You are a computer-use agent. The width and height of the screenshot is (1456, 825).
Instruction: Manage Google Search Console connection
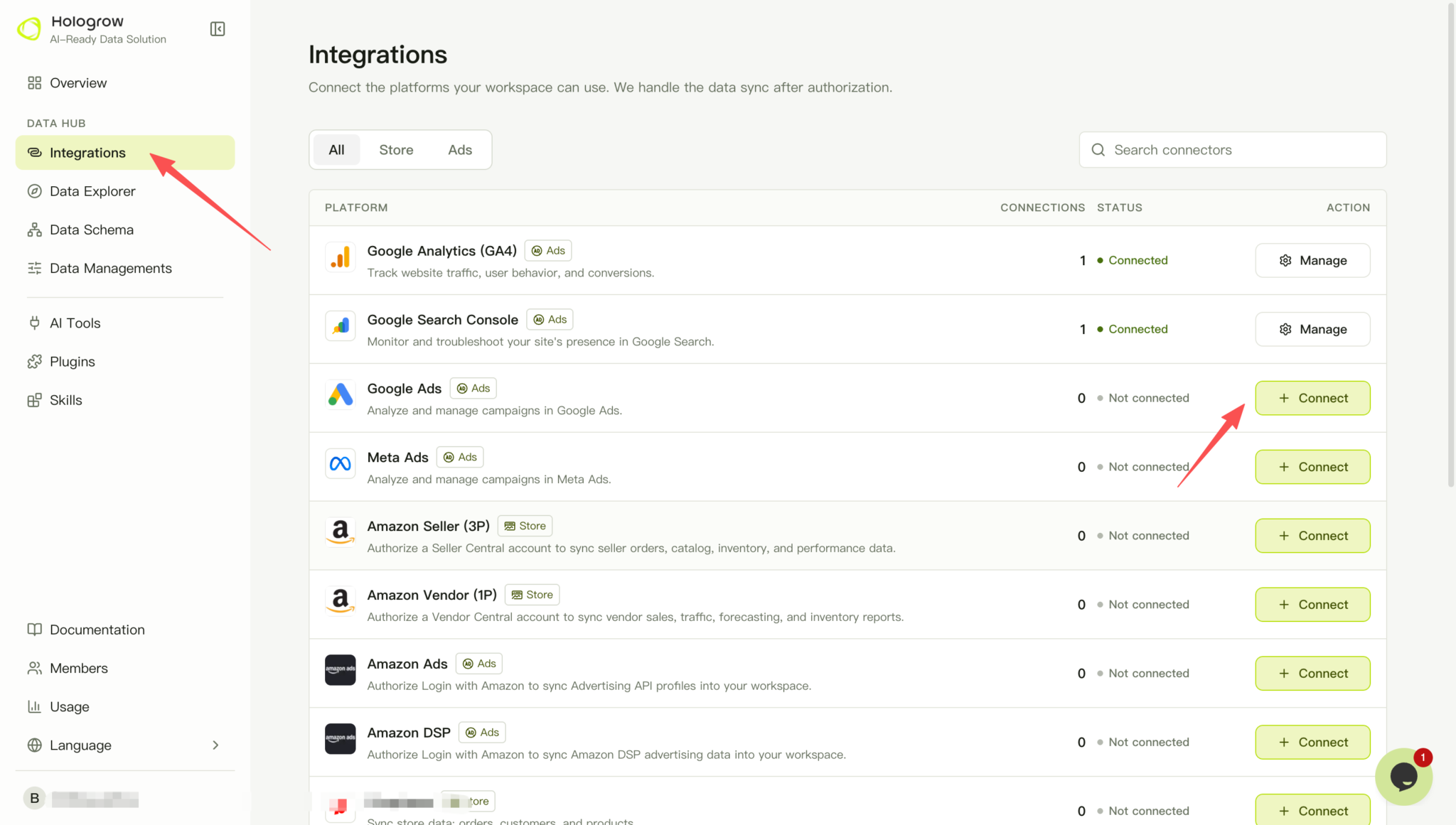click(1312, 330)
